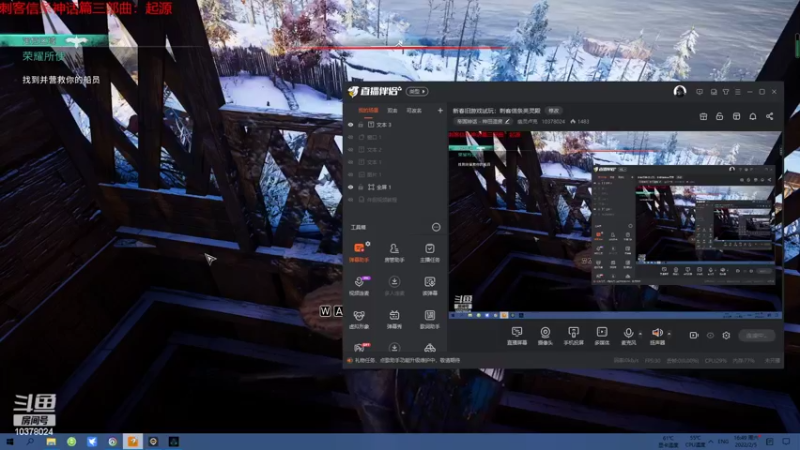
Task: Click the stream preview canvas
Action: 615,225
